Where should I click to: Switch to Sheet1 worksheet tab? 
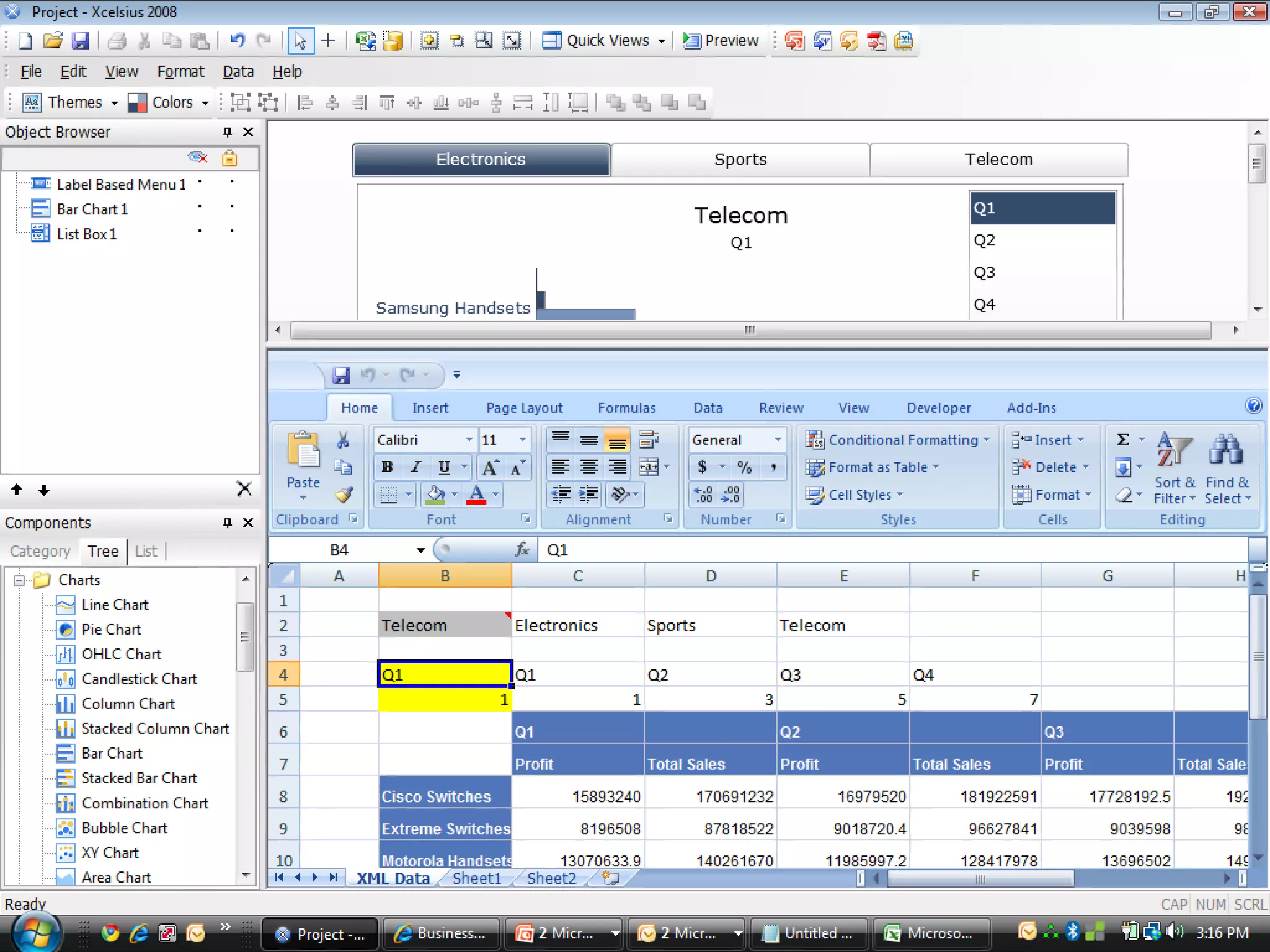pyautogui.click(x=476, y=878)
